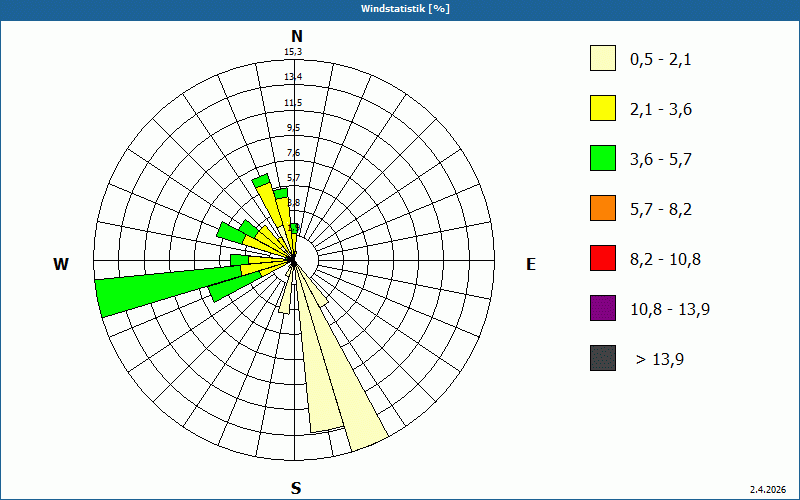Click the 5,7 axis ring label

coord(293,178)
